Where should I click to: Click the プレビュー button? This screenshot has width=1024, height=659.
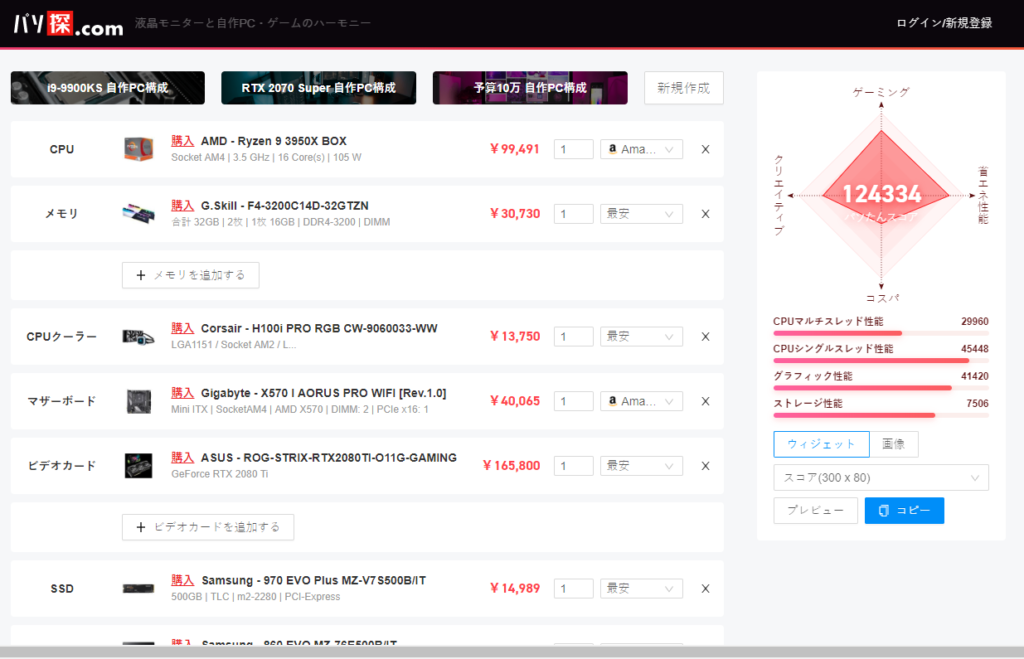pos(816,510)
